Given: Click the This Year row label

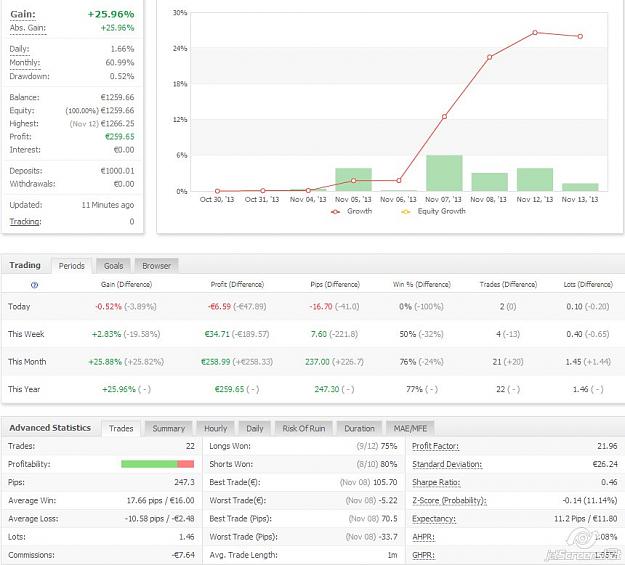Looking at the screenshot, I should point(24,389).
